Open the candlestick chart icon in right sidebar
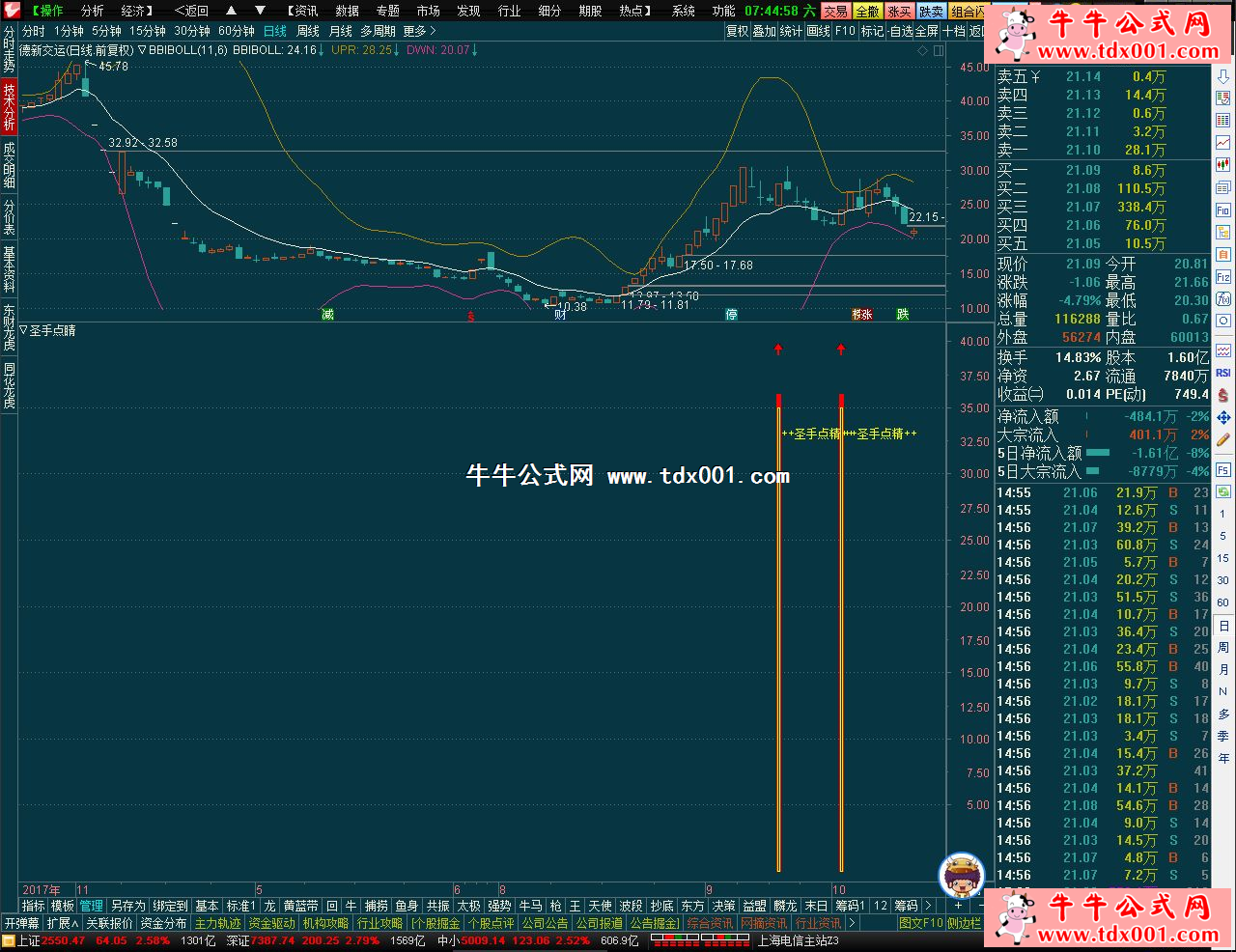The height and width of the screenshot is (952, 1236). coord(1223,165)
